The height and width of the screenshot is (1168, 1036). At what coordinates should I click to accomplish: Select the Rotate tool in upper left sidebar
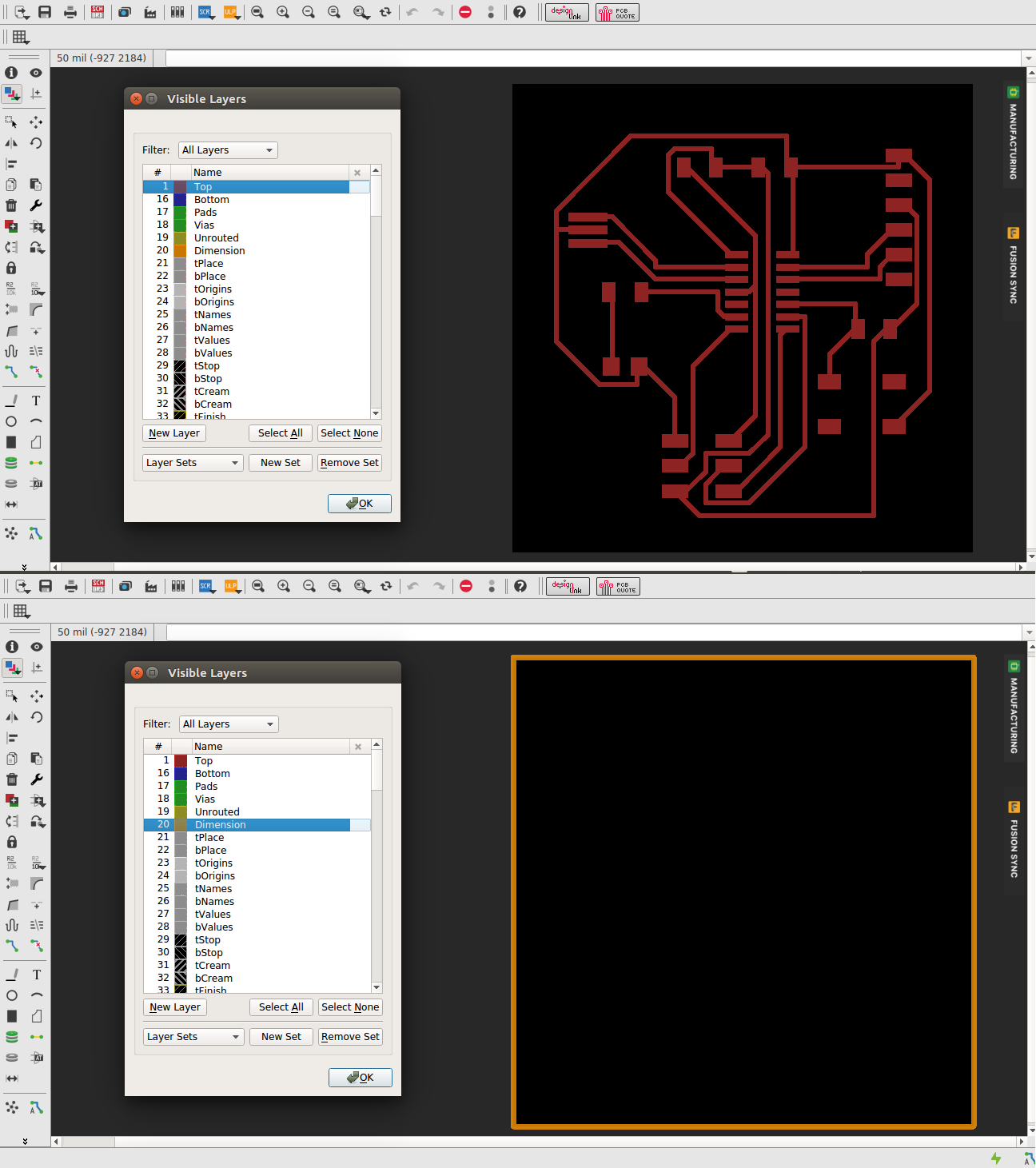[x=36, y=143]
